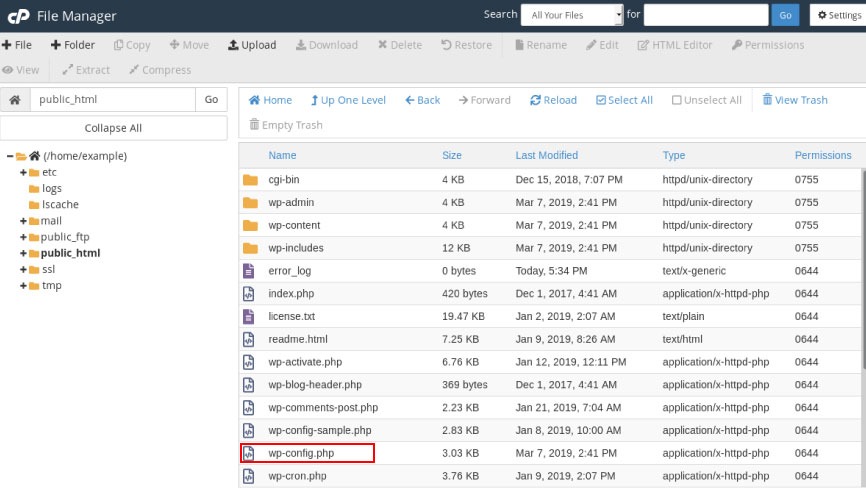Click the file list vertical scrollbar
The width and height of the screenshot is (866, 488).
pyautogui.click(x=863, y=269)
